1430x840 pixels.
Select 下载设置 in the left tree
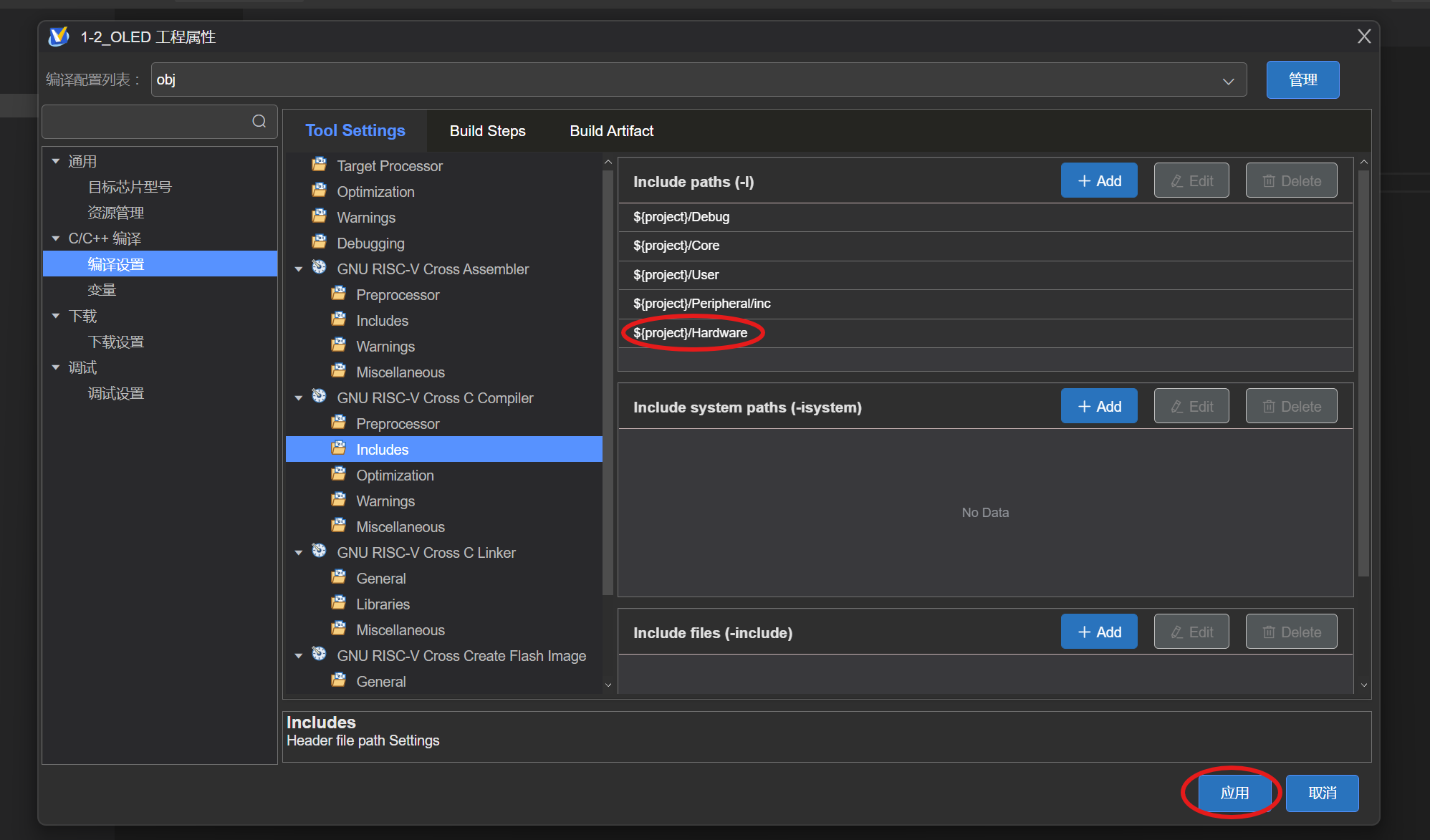pos(116,342)
